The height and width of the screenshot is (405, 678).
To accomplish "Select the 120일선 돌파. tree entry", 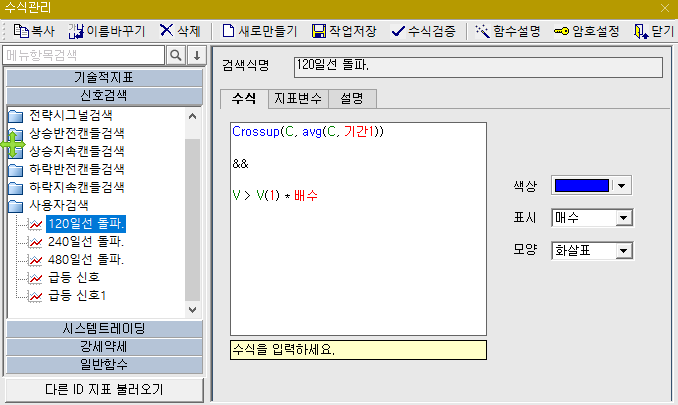I will (86, 224).
